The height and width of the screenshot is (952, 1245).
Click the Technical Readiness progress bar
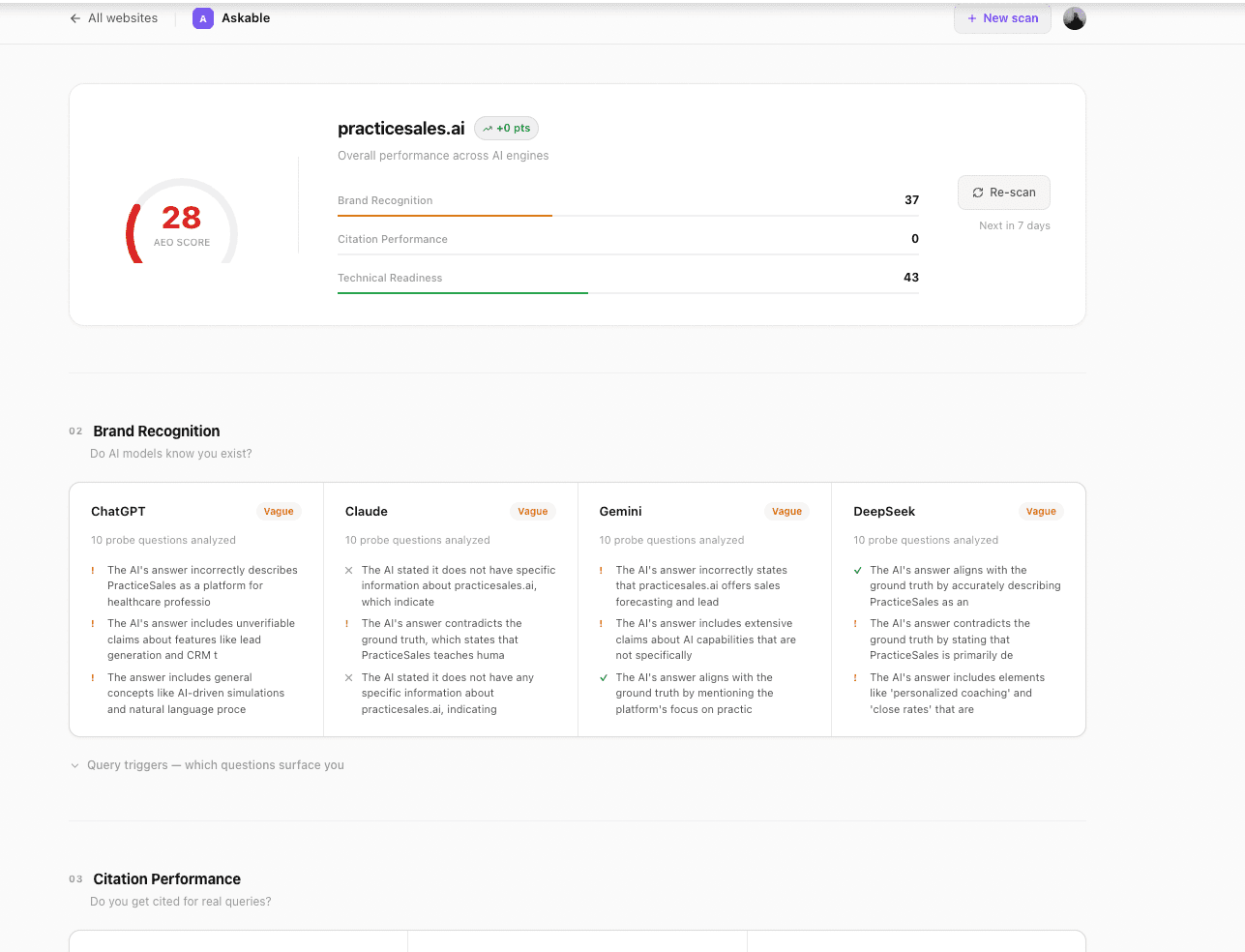pyautogui.click(x=628, y=293)
